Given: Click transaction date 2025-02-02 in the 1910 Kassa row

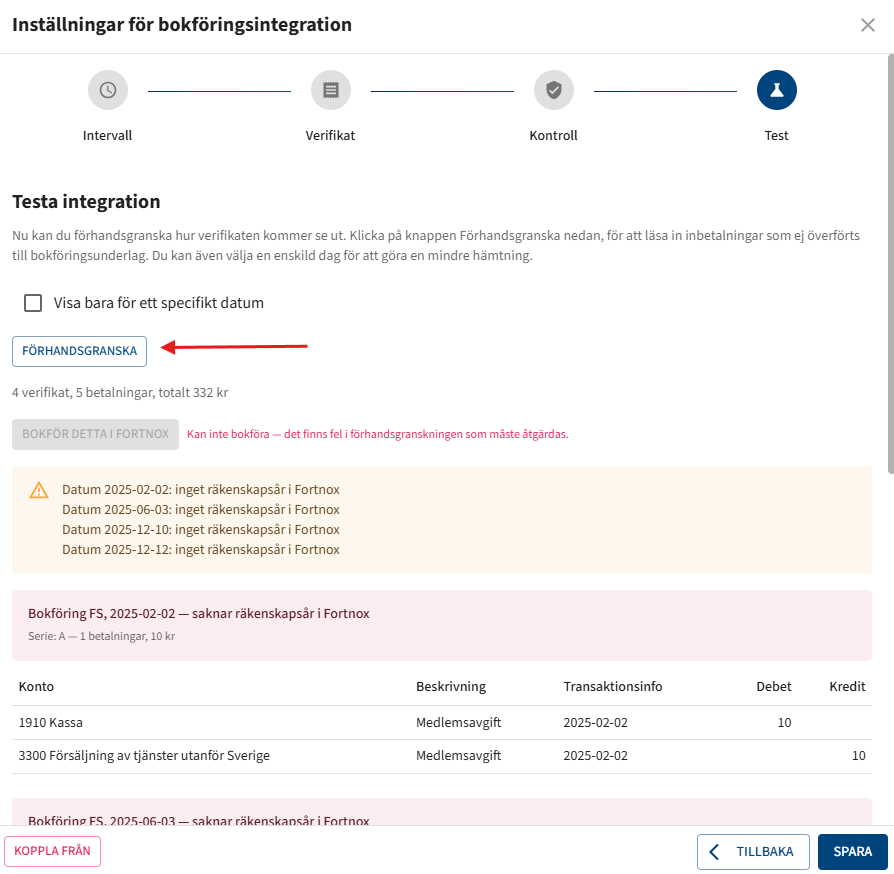Looking at the screenshot, I should pyautogui.click(x=595, y=723).
